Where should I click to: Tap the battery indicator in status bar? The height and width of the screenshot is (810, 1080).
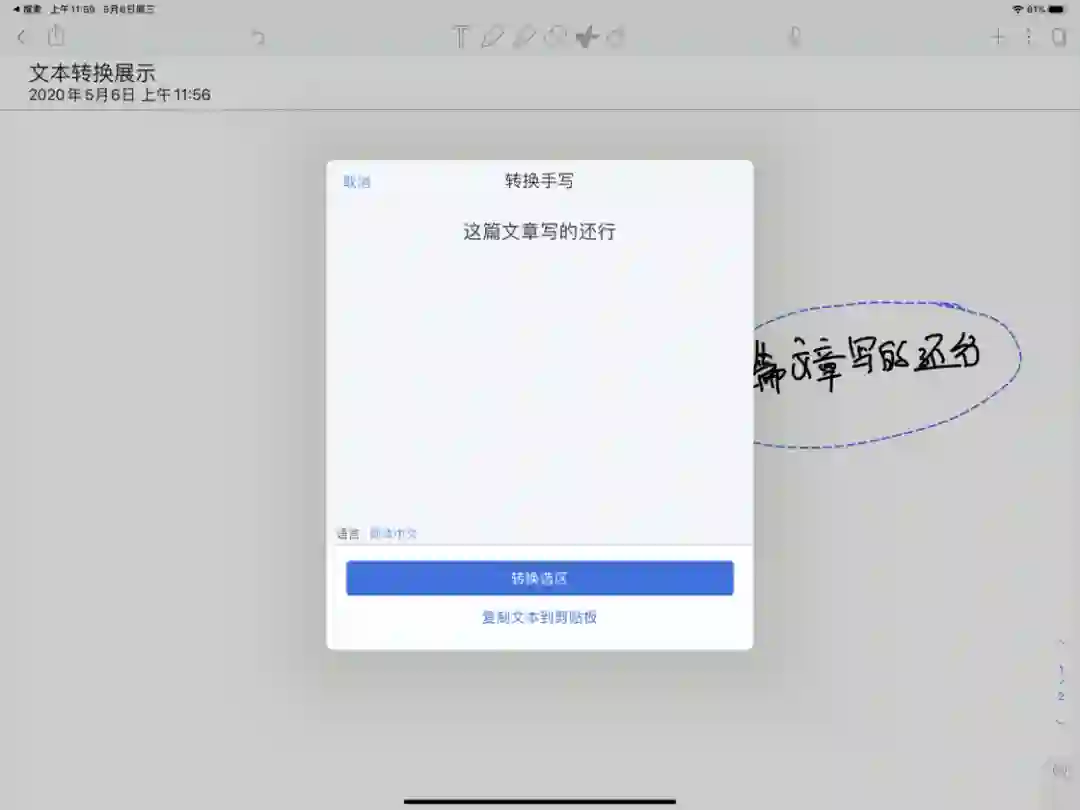pos(1057,9)
